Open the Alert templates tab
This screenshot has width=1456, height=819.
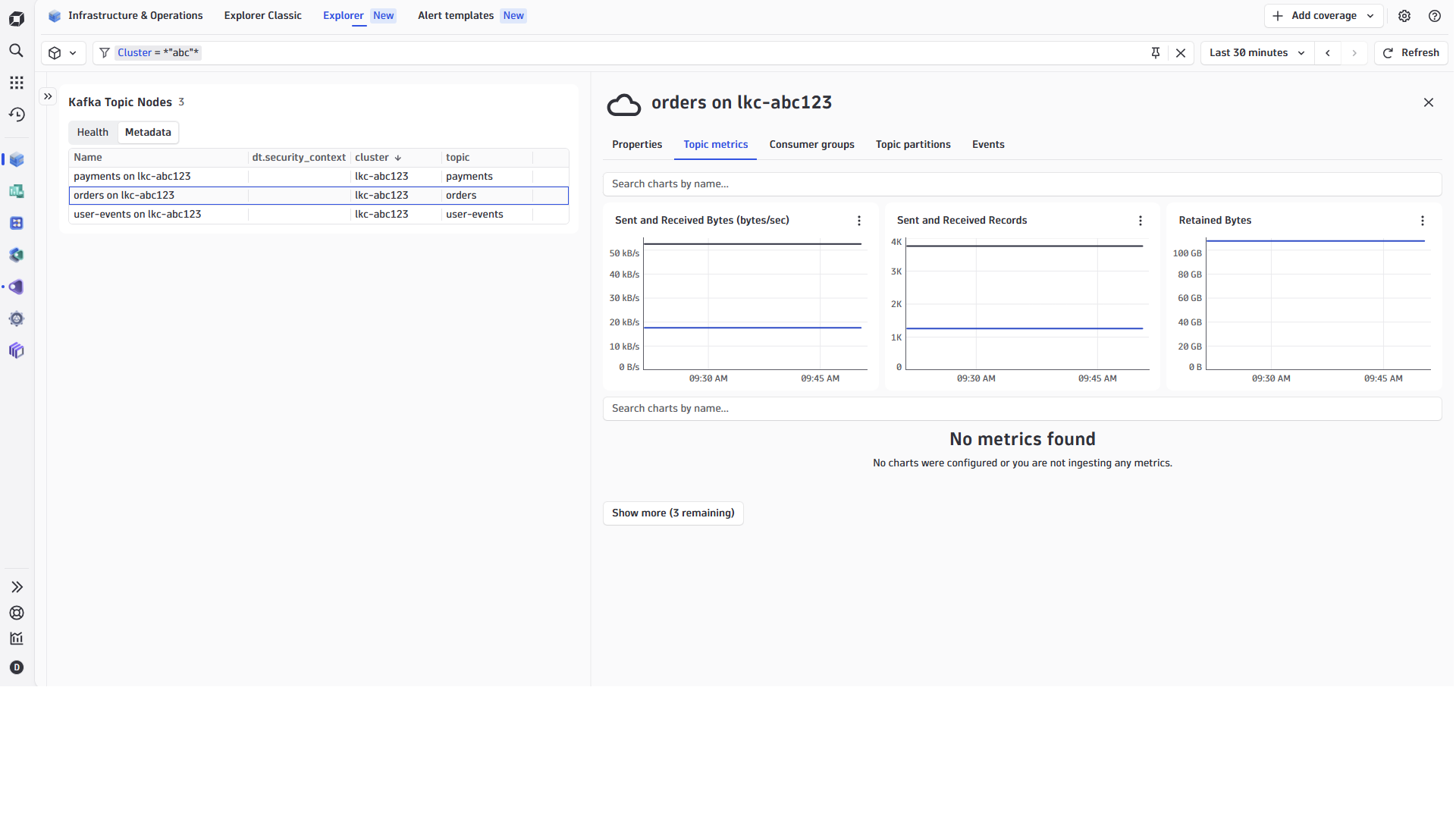tap(471, 16)
